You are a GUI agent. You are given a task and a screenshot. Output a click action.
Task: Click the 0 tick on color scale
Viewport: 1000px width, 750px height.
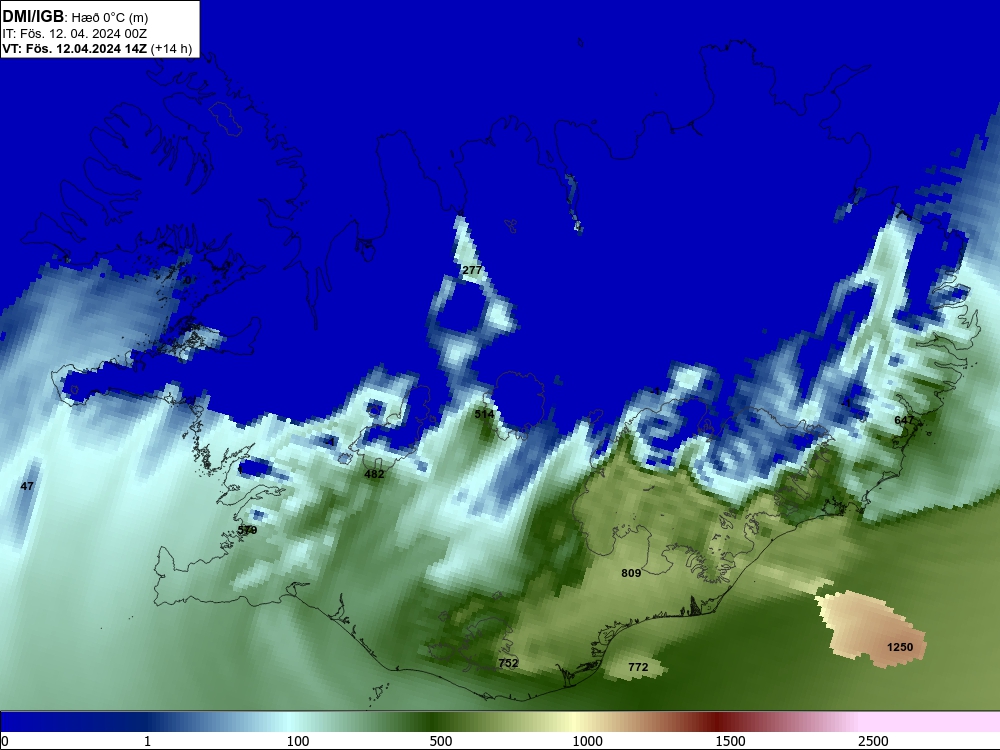(5, 741)
